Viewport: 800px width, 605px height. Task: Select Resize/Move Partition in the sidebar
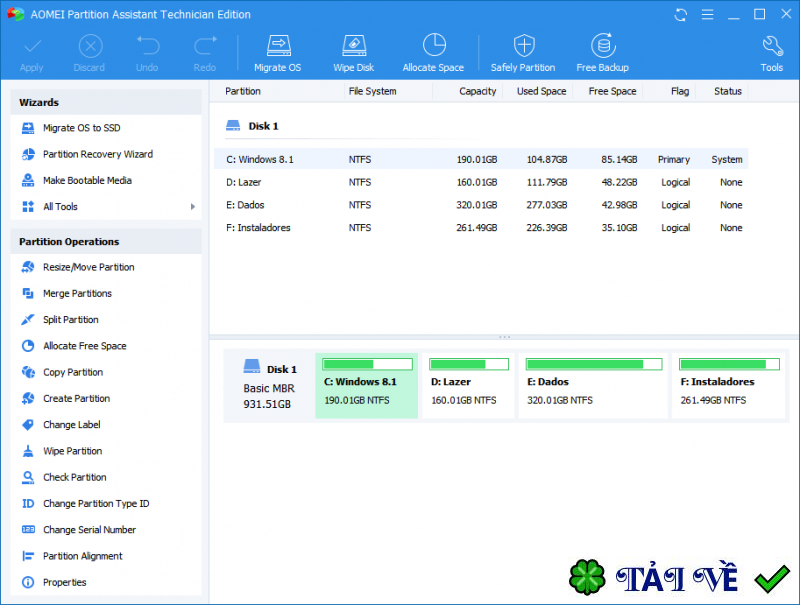point(88,267)
